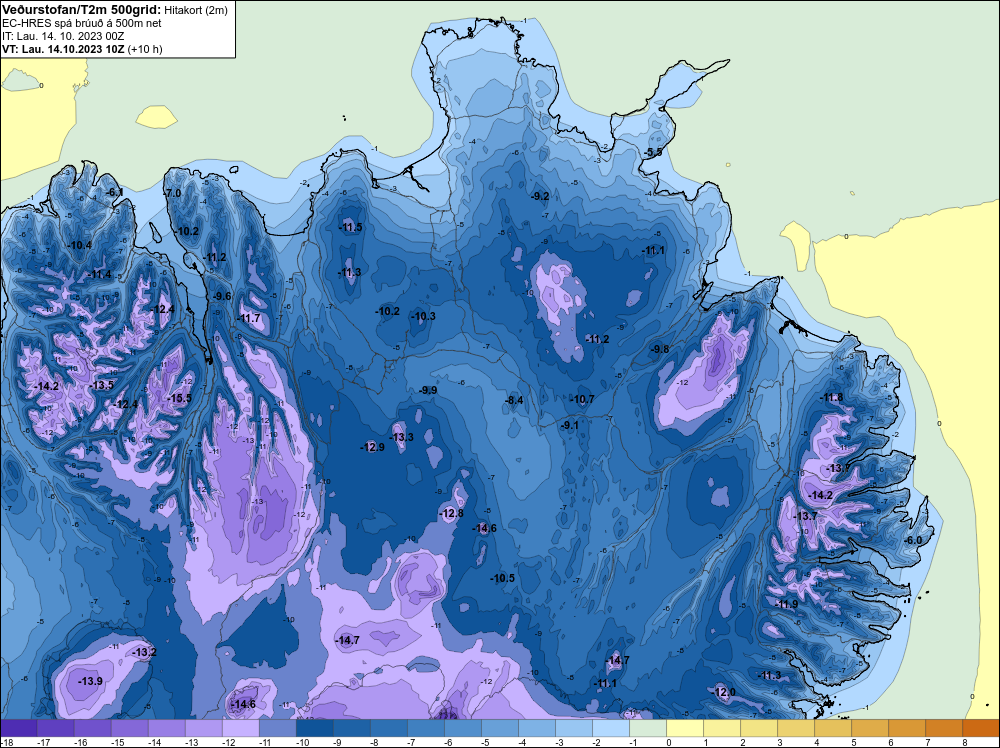
Task: Click the -12 light lavender legend swatch
Action: [240, 728]
